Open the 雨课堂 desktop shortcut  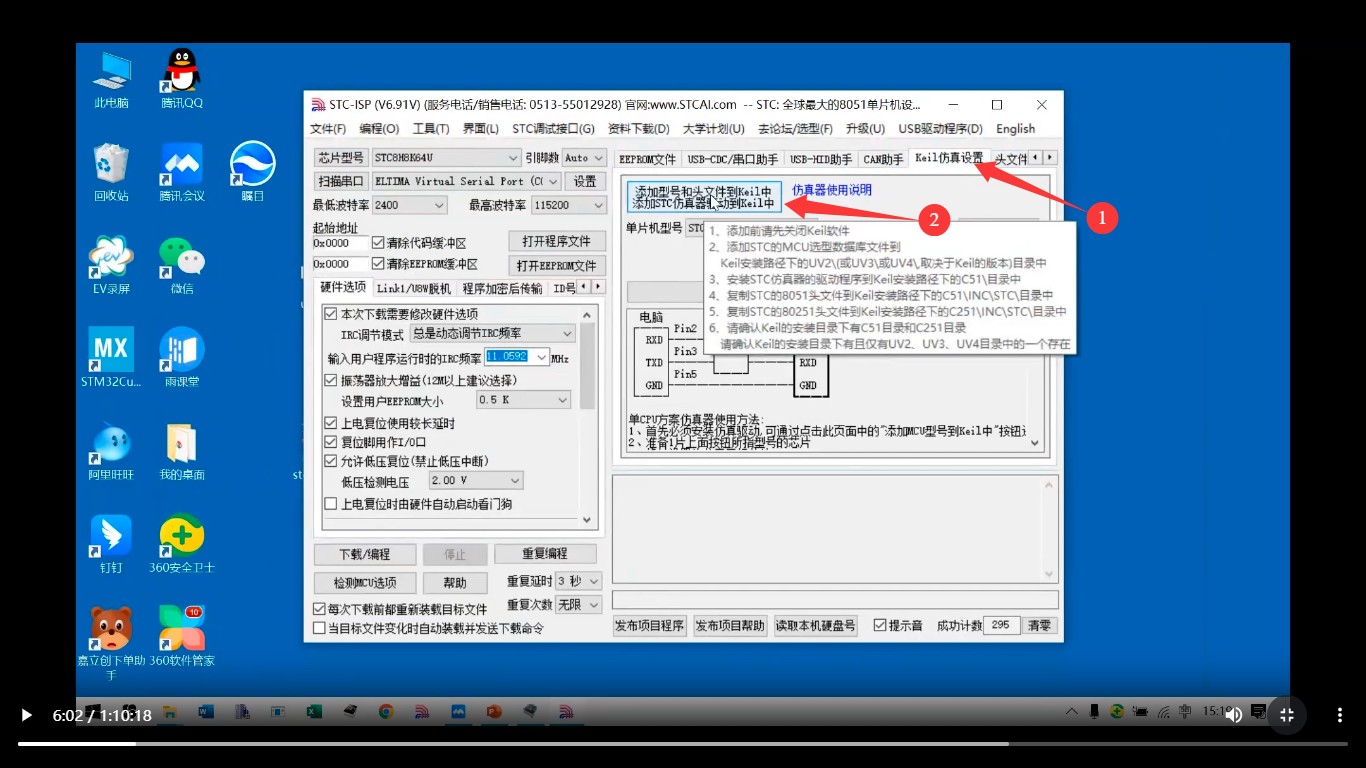181,357
